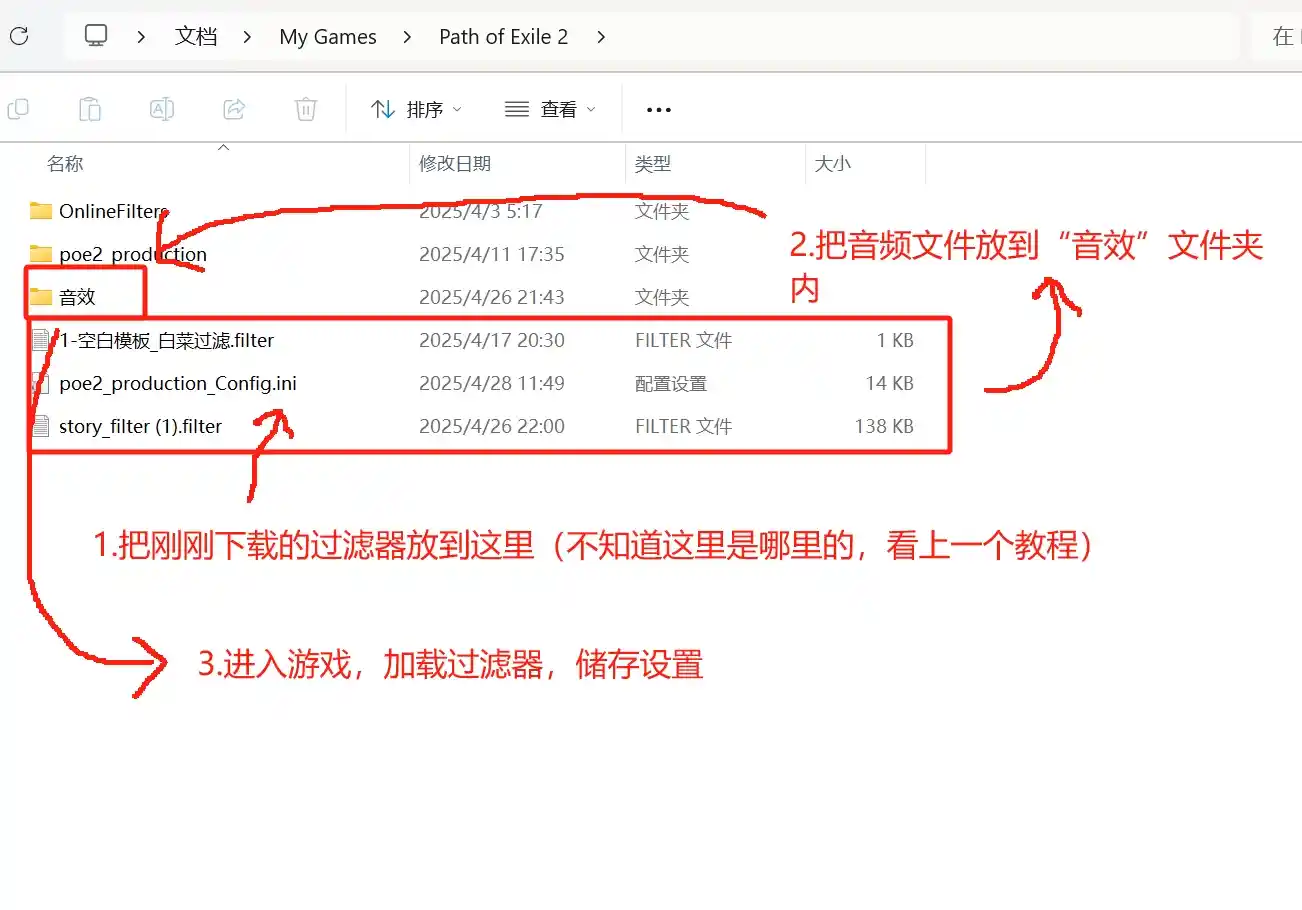
Task: Select story_filter (1).filter file
Action: (x=140, y=426)
